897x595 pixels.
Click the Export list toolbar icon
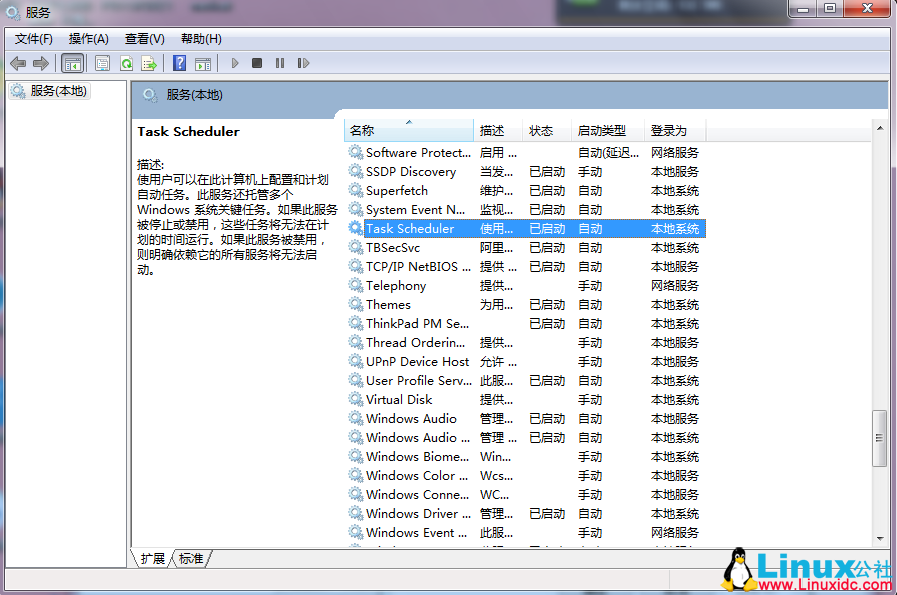pyautogui.click(x=149, y=63)
